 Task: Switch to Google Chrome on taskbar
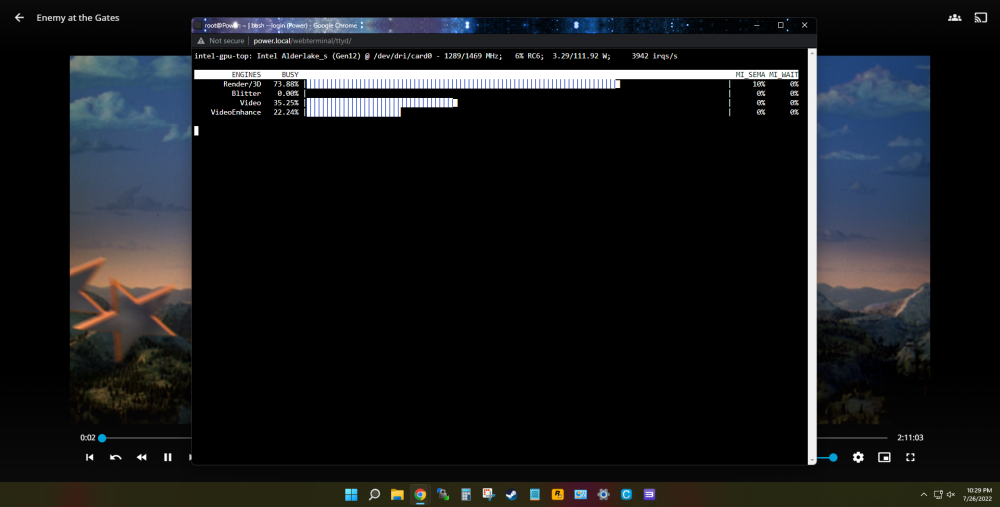(420, 494)
